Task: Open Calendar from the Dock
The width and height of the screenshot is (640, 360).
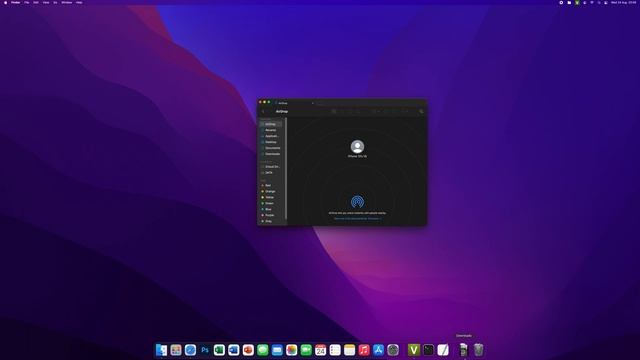Action: point(321,350)
